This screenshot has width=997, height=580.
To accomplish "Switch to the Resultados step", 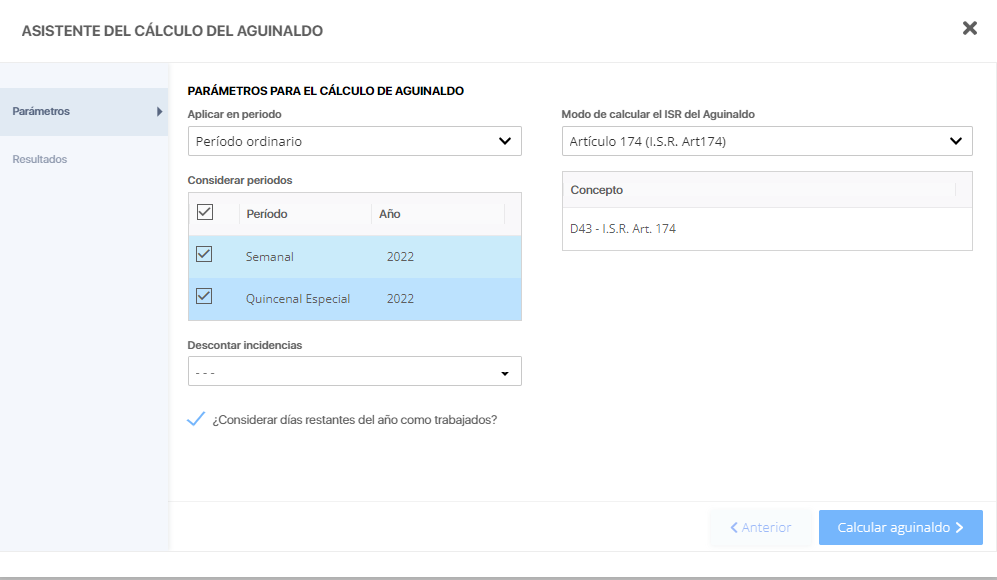I will click(40, 159).
